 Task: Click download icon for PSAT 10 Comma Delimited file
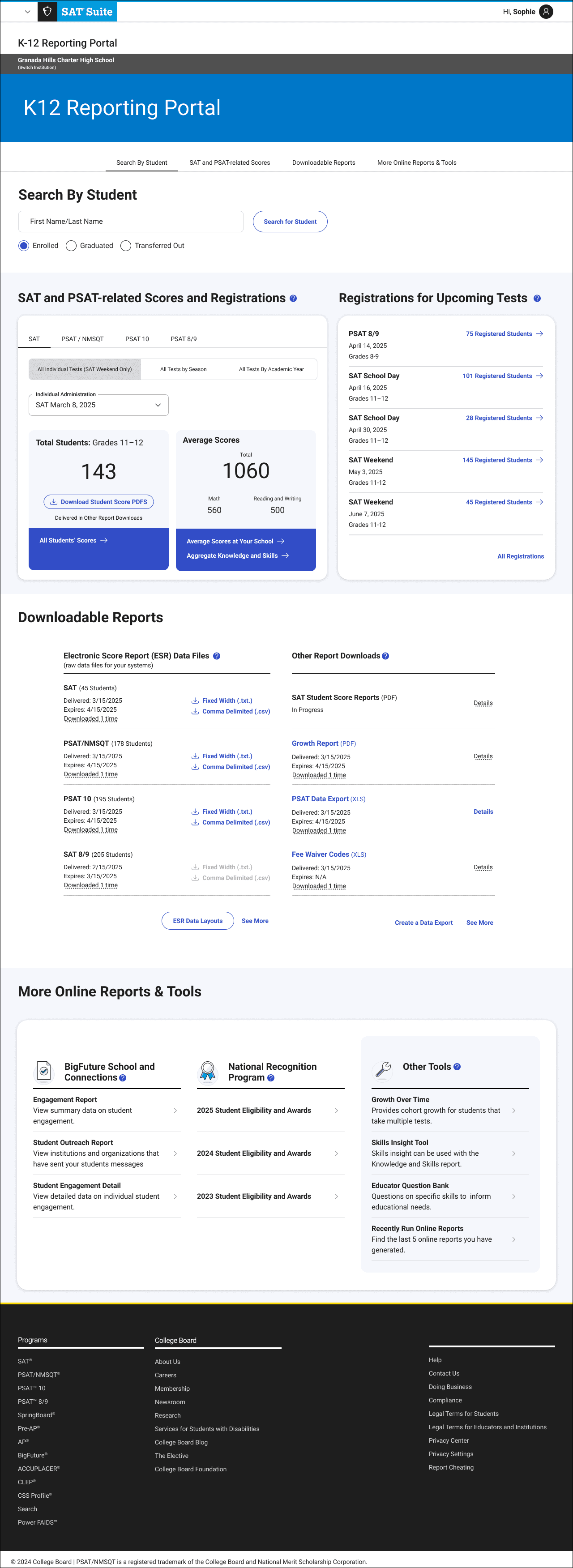pyautogui.click(x=195, y=822)
